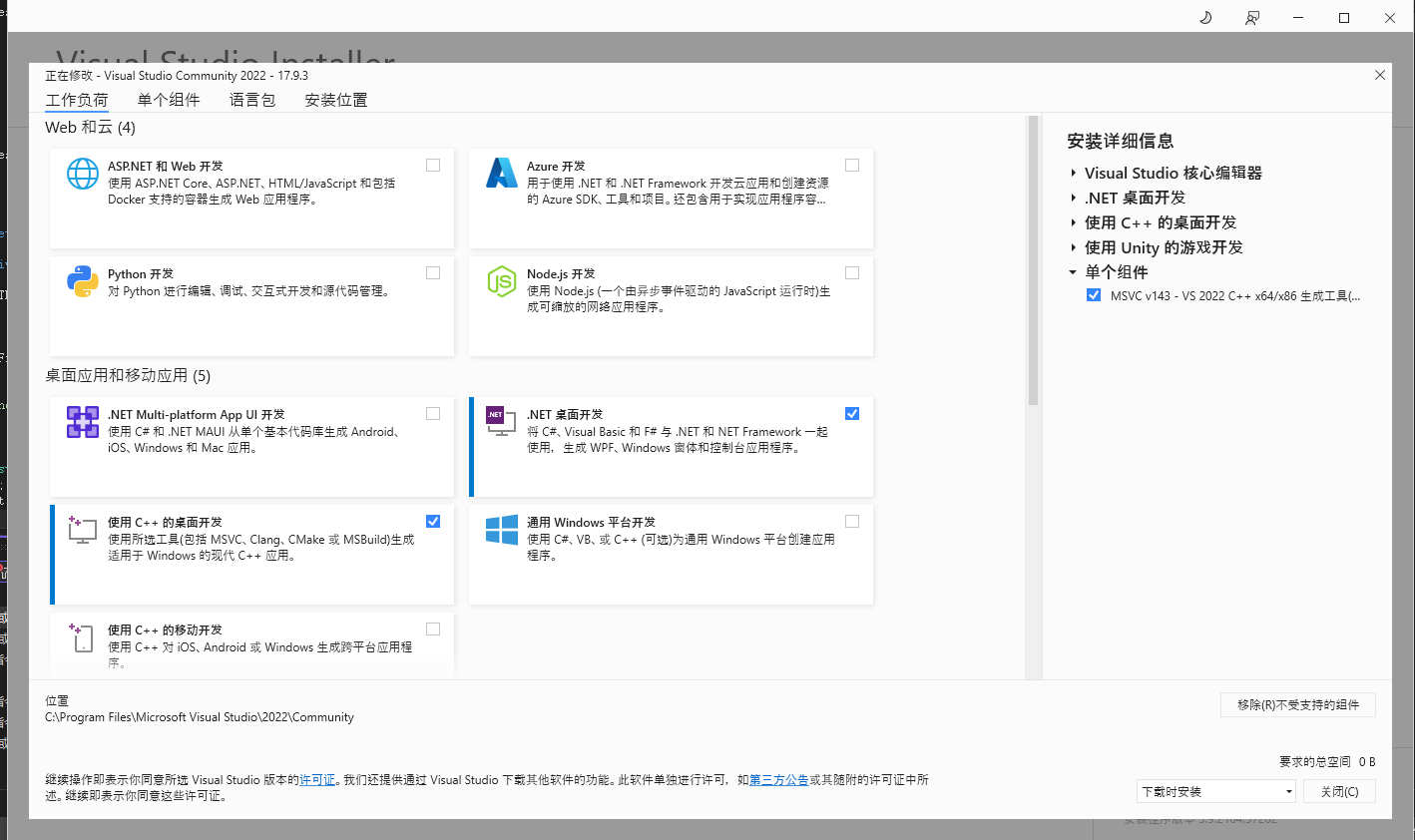
Task: Click the Web 和云 (4) section heading
Action: coord(90,127)
